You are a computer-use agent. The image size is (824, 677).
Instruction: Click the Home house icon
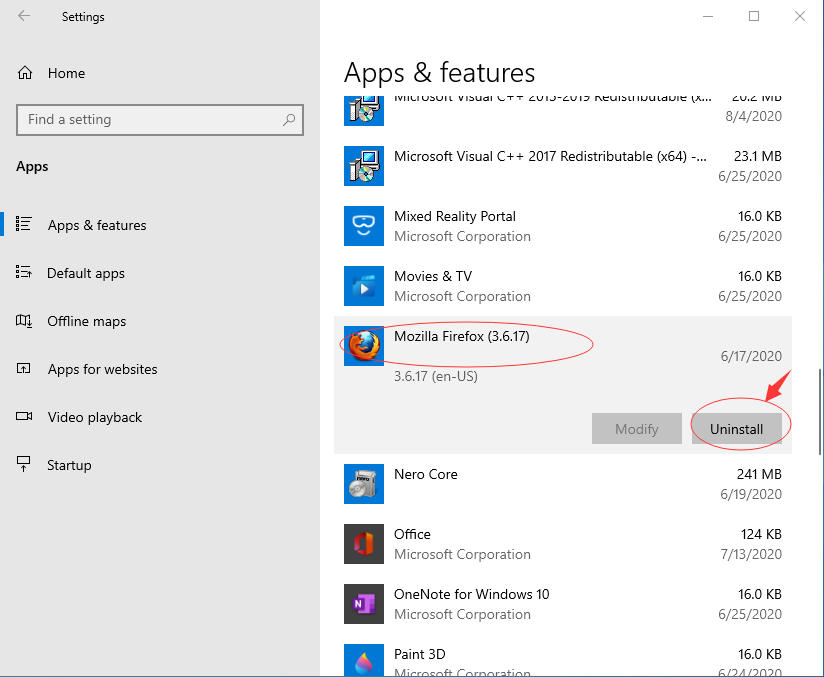25,73
